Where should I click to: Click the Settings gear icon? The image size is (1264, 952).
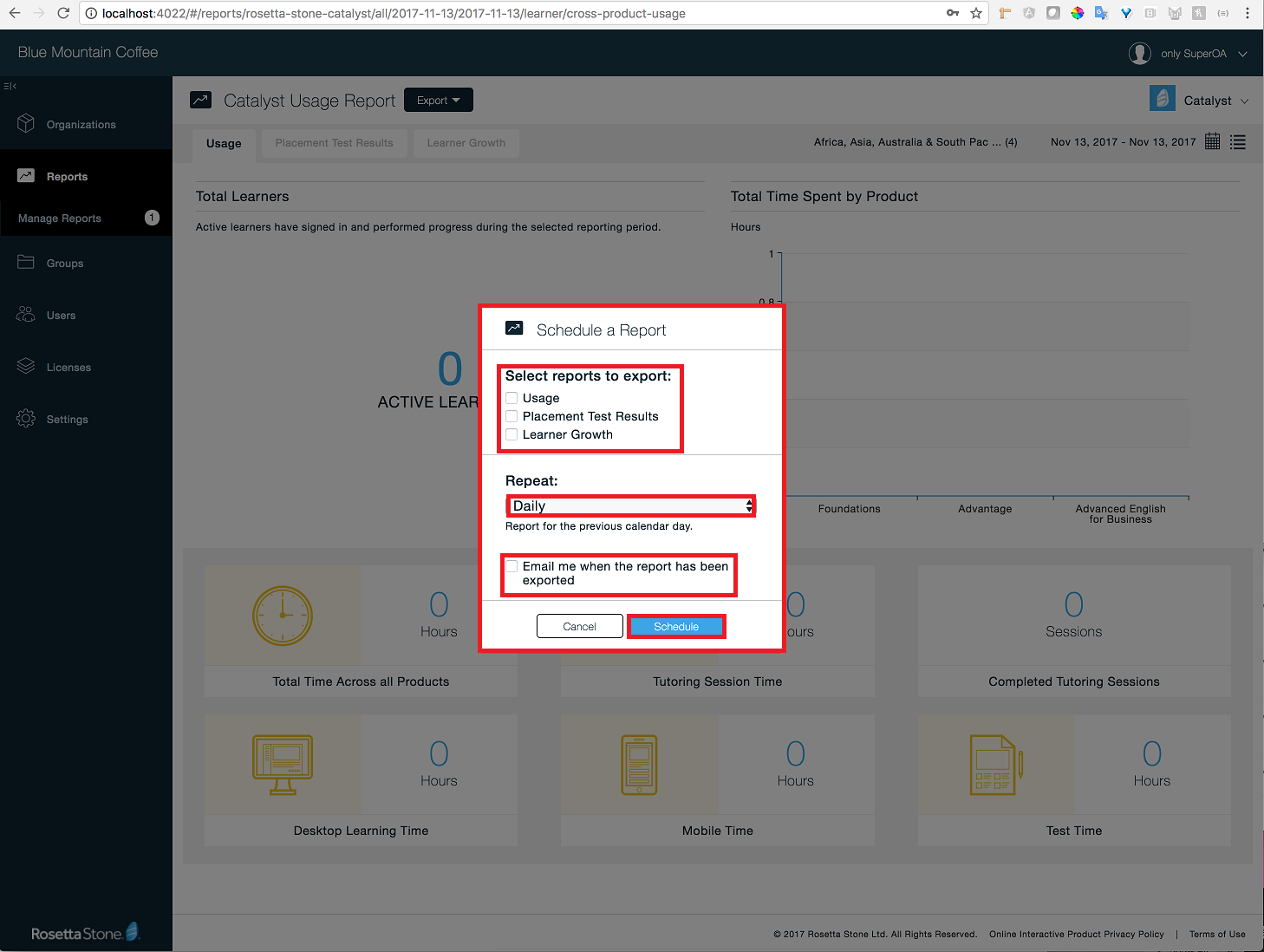[x=26, y=419]
